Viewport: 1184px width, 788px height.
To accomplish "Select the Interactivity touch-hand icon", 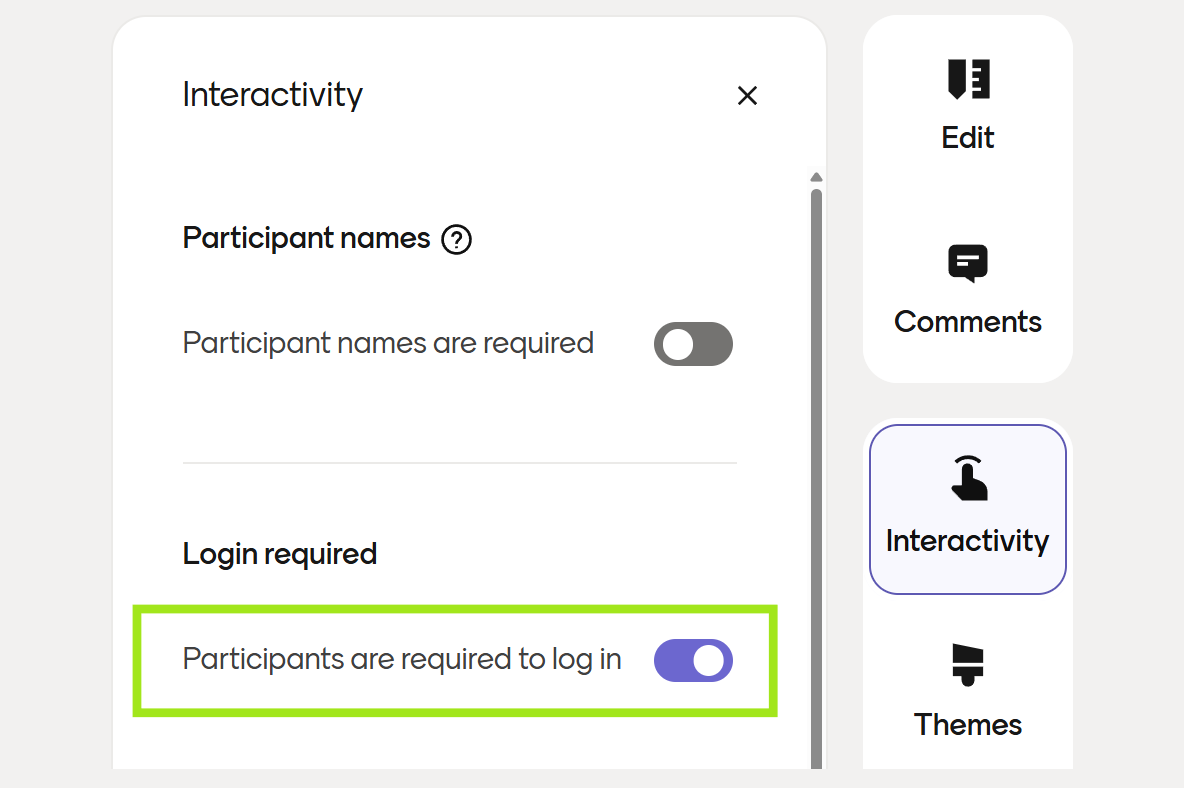I will click(x=968, y=478).
